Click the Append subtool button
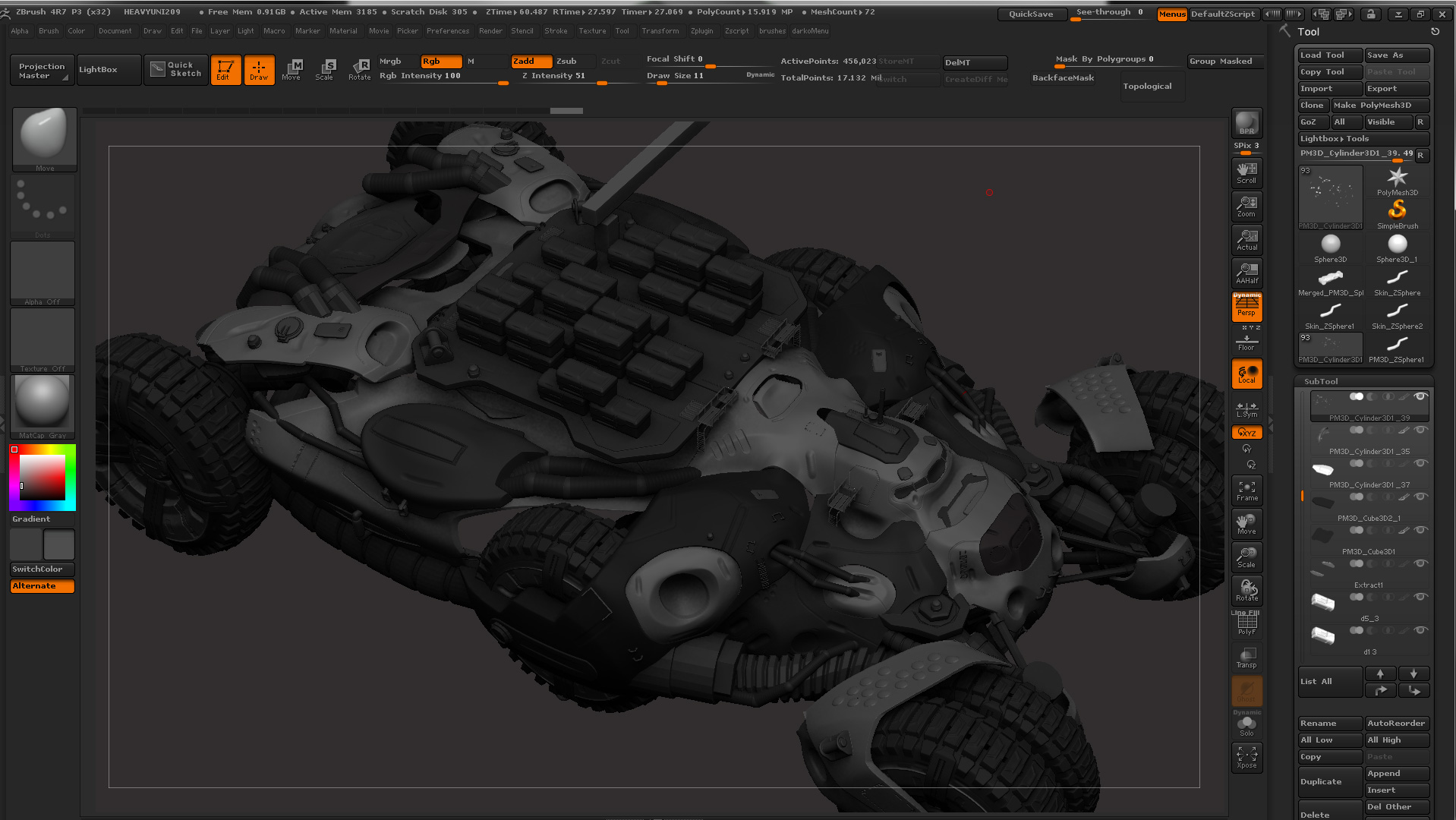 [1397, 774]
